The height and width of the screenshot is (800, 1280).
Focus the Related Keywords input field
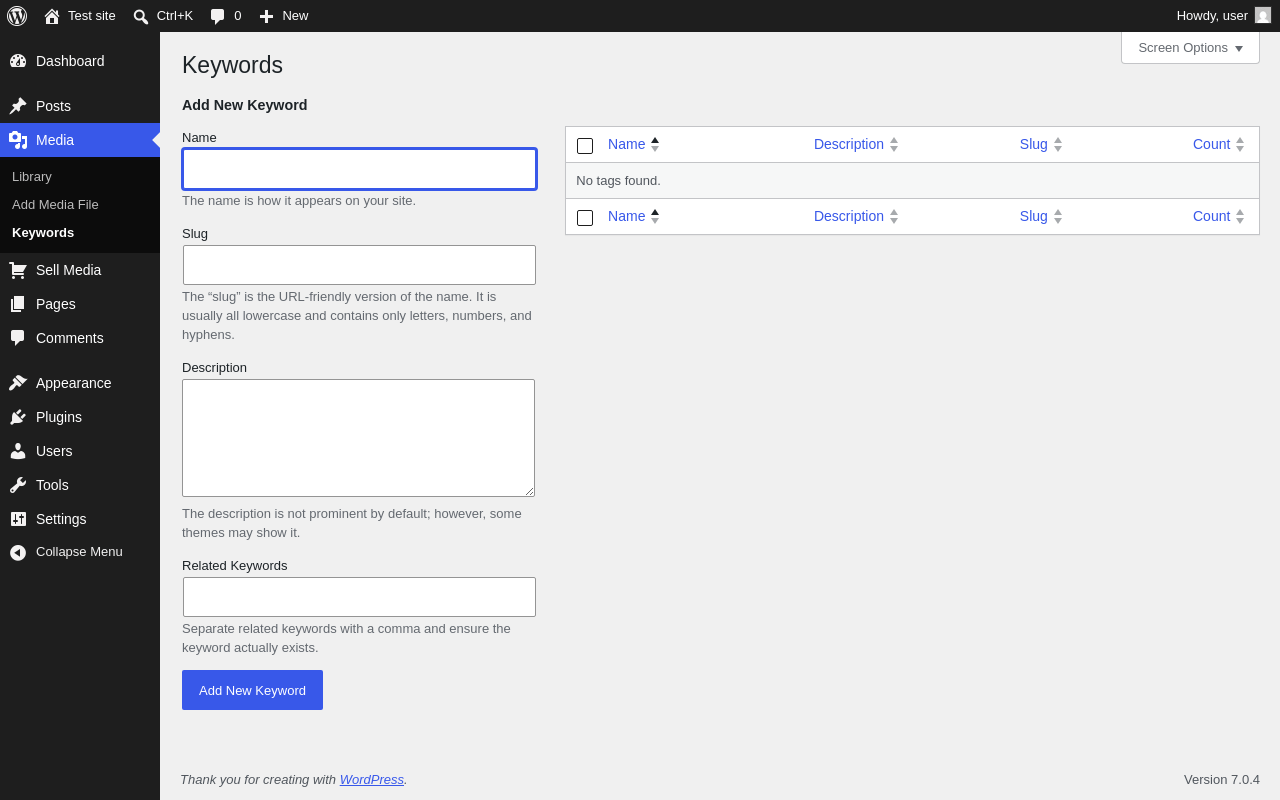click(359, 597)
